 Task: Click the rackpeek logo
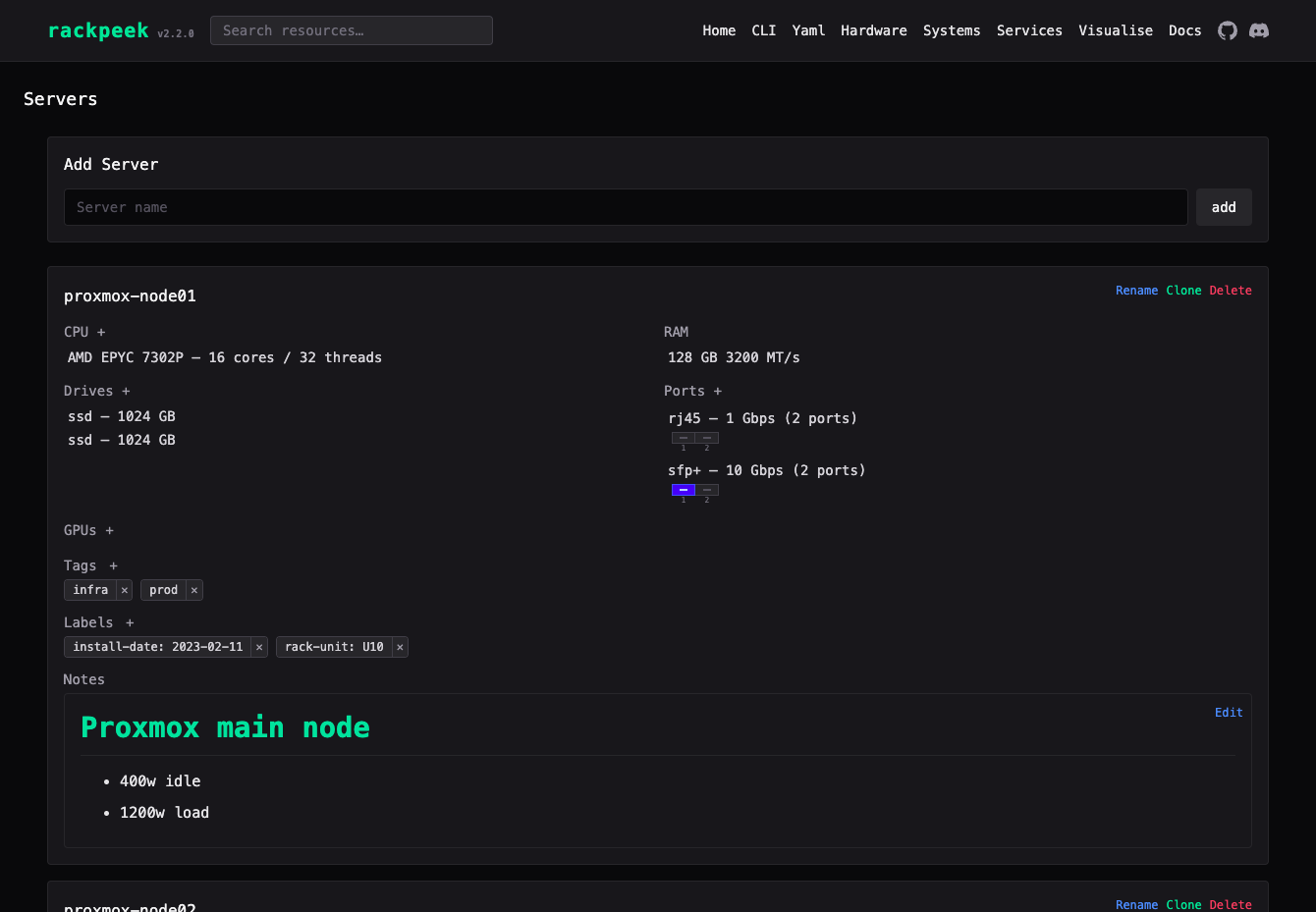click(98, 30)
